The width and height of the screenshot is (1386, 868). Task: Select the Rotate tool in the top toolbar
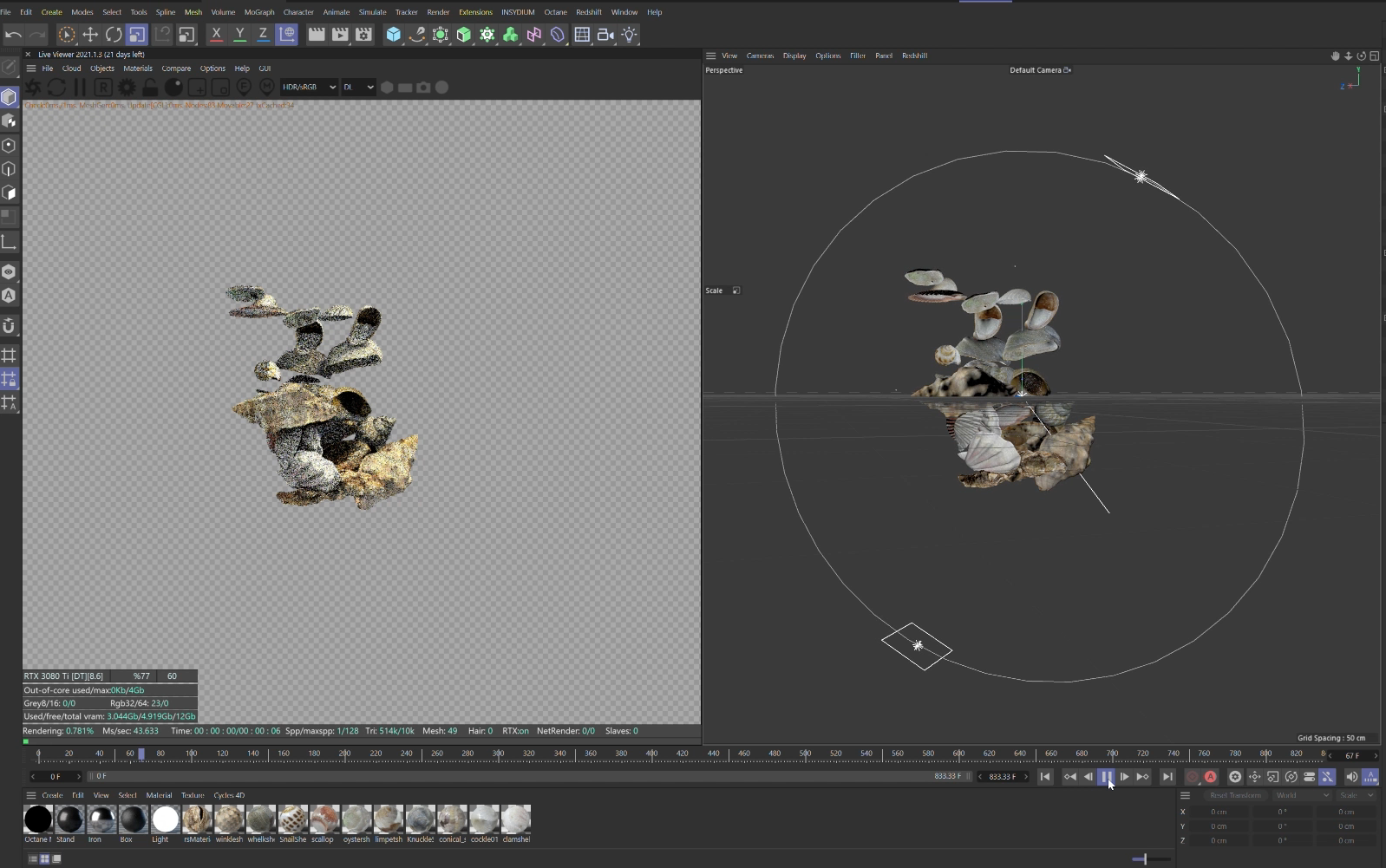[114, 35]
